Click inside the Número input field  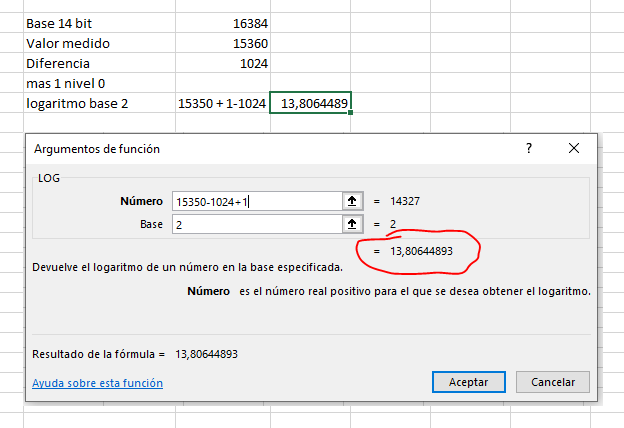click(255, 201)
